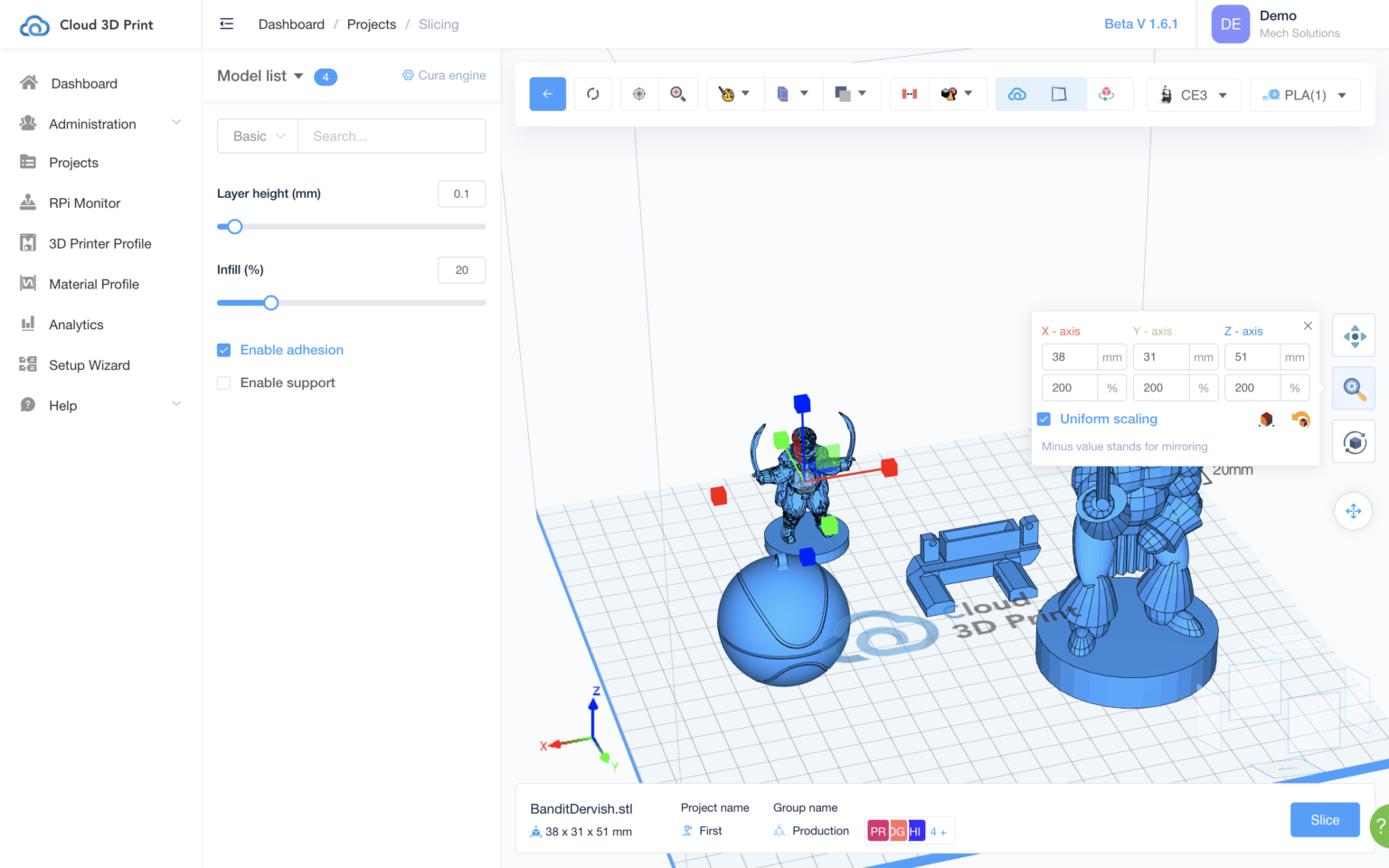Enable support generation

pyautogui.click(x=223, y=382)
